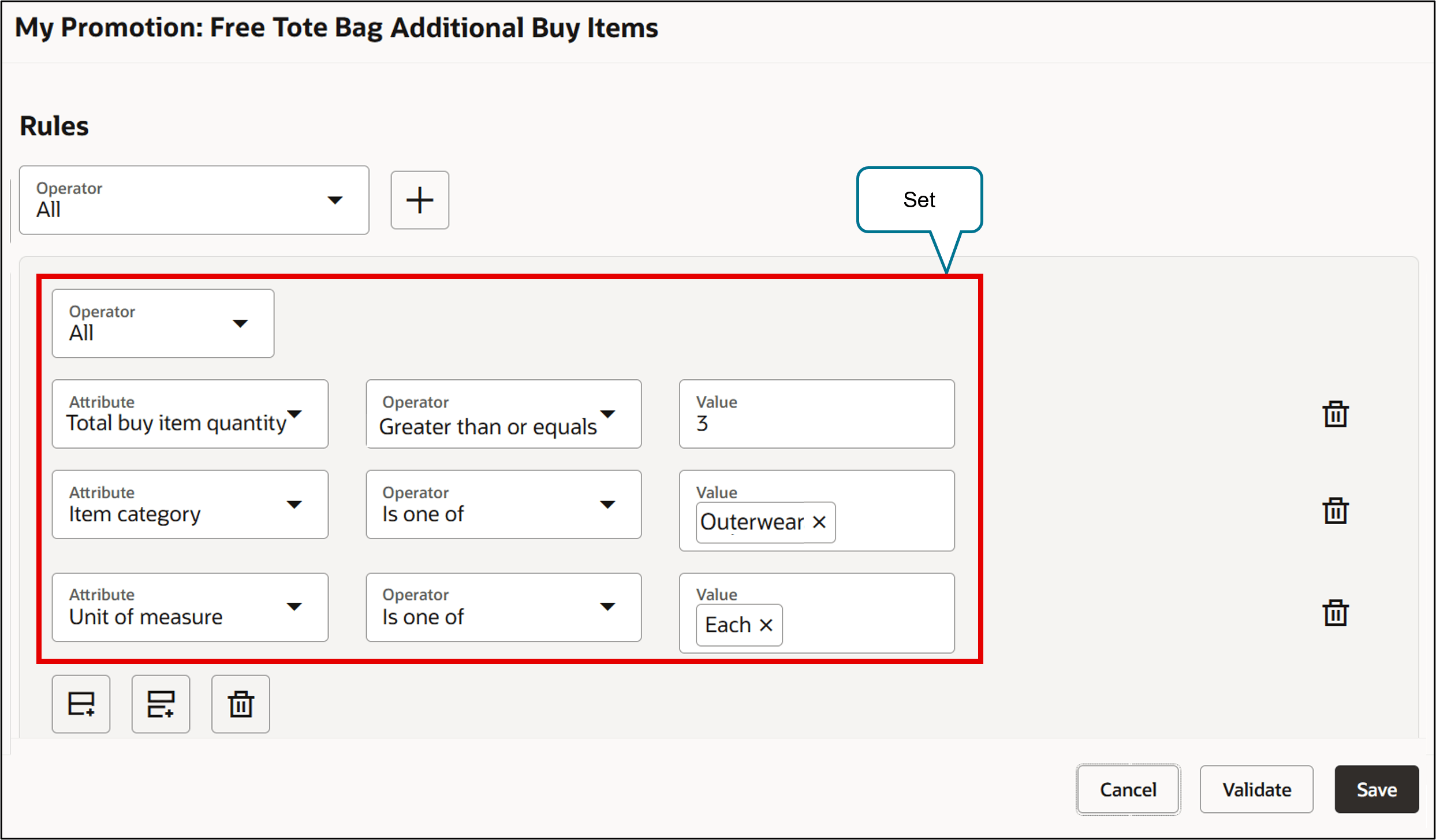The image size is (1436, 840).
Task: Click the plus icon beside top Operator
Action: (420, 200)
